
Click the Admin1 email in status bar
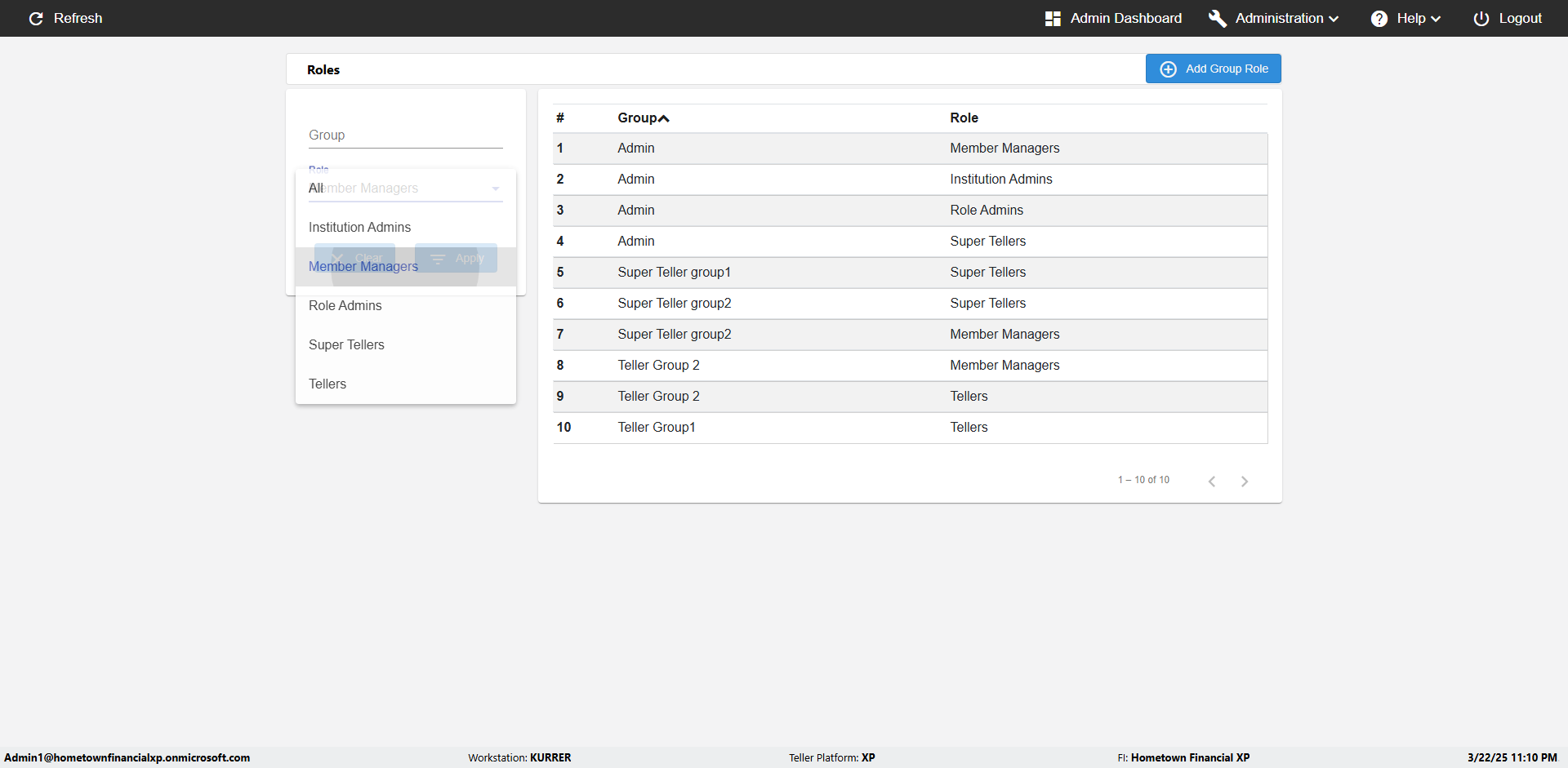pyautogui.click(x=127, y=757)
